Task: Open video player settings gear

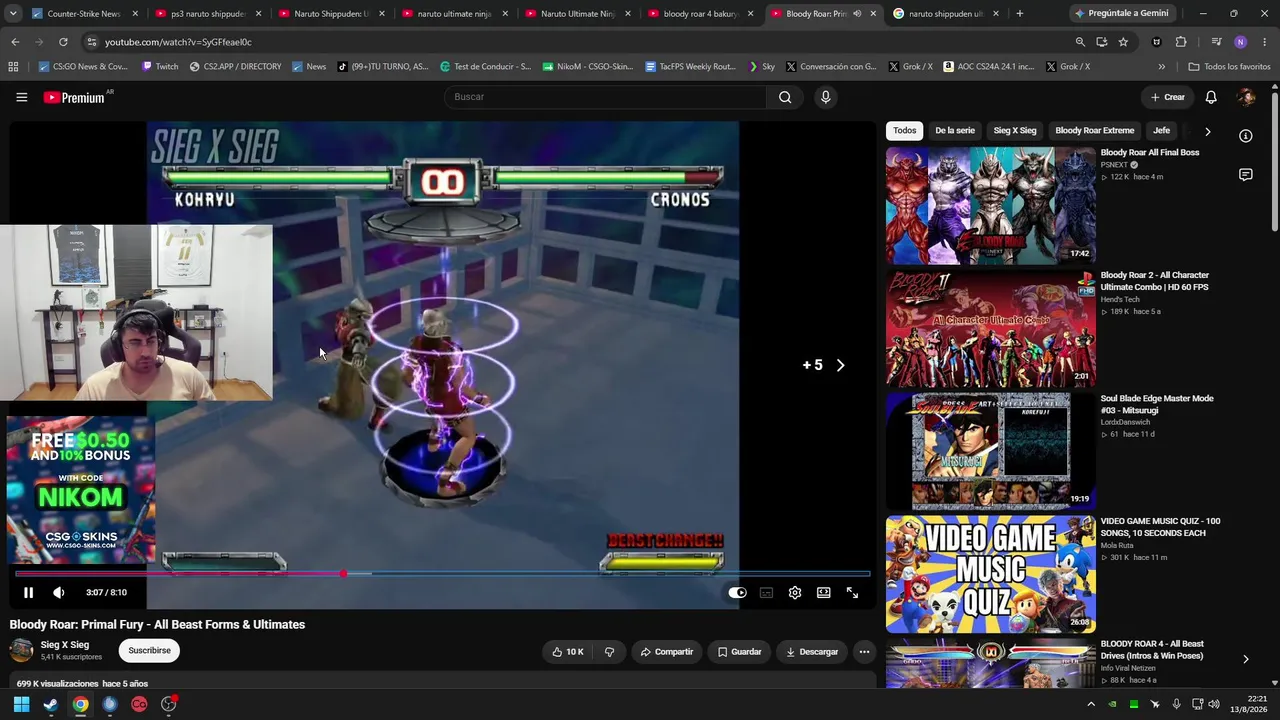Action: 795,593
